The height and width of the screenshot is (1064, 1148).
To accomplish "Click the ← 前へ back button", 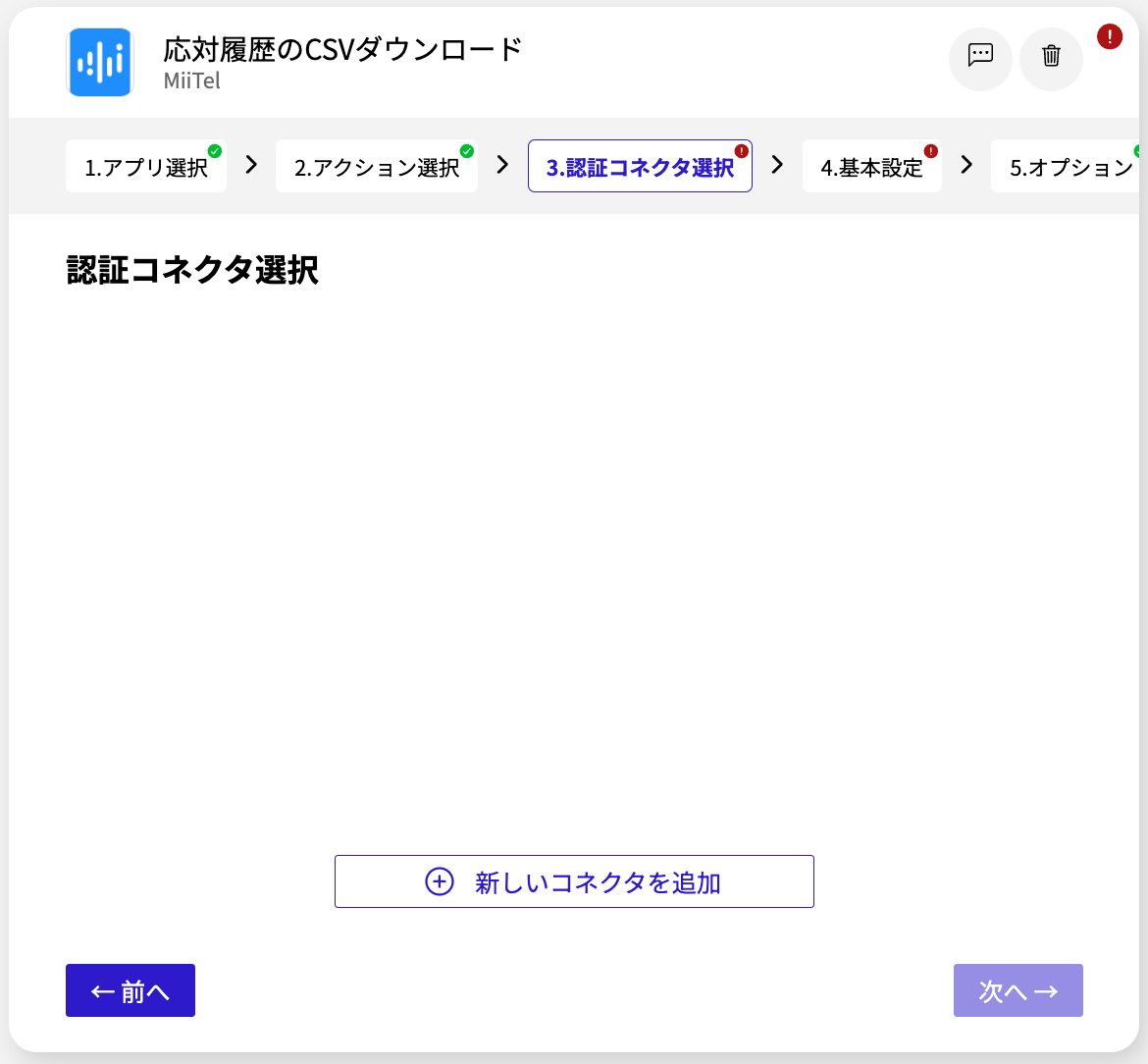I will coord(130,990).
